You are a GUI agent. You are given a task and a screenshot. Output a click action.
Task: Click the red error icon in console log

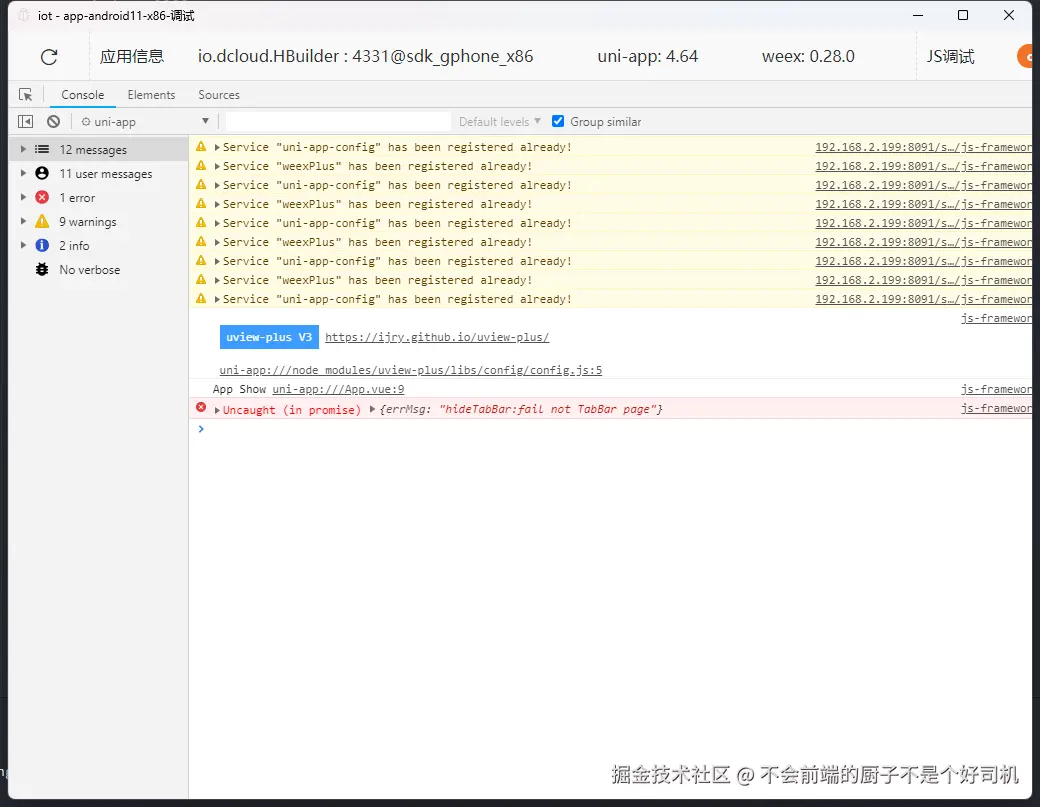click(201, 407)
